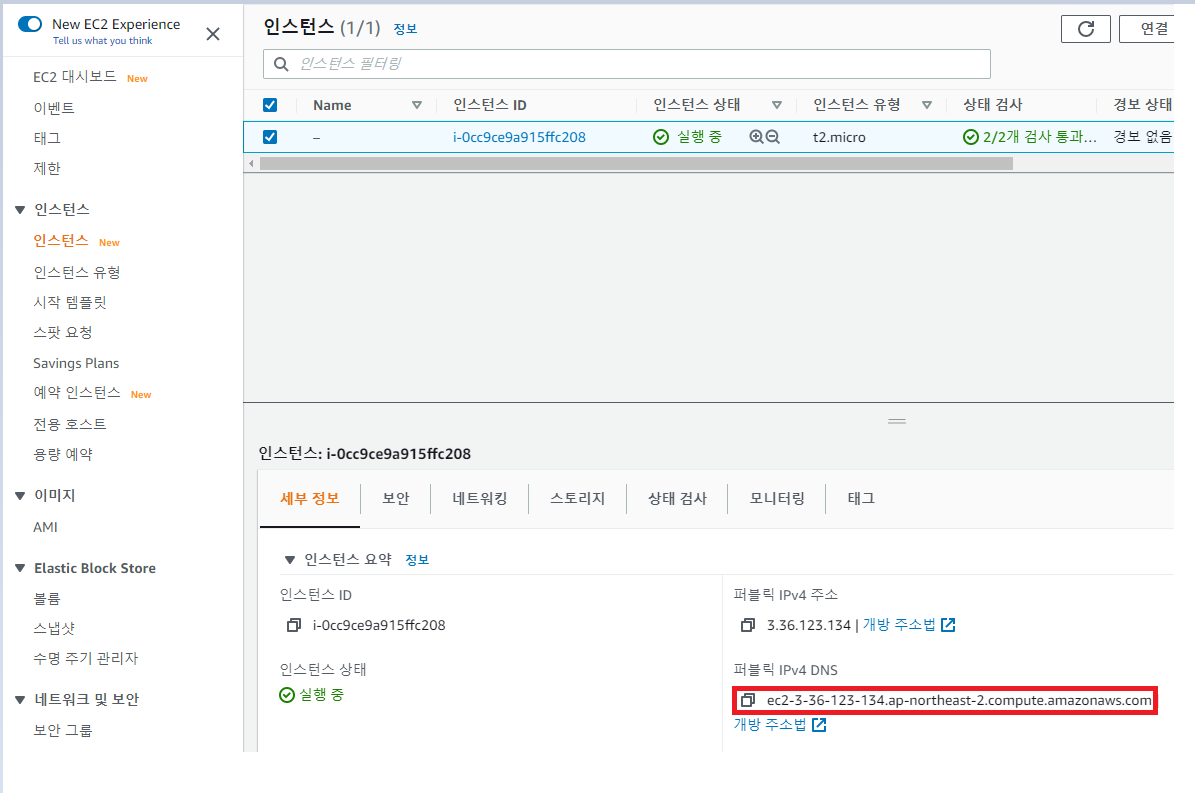Open EC2 대시보드 in sidebar
The height and width of the screenshot is (793, 1195).
75,77
